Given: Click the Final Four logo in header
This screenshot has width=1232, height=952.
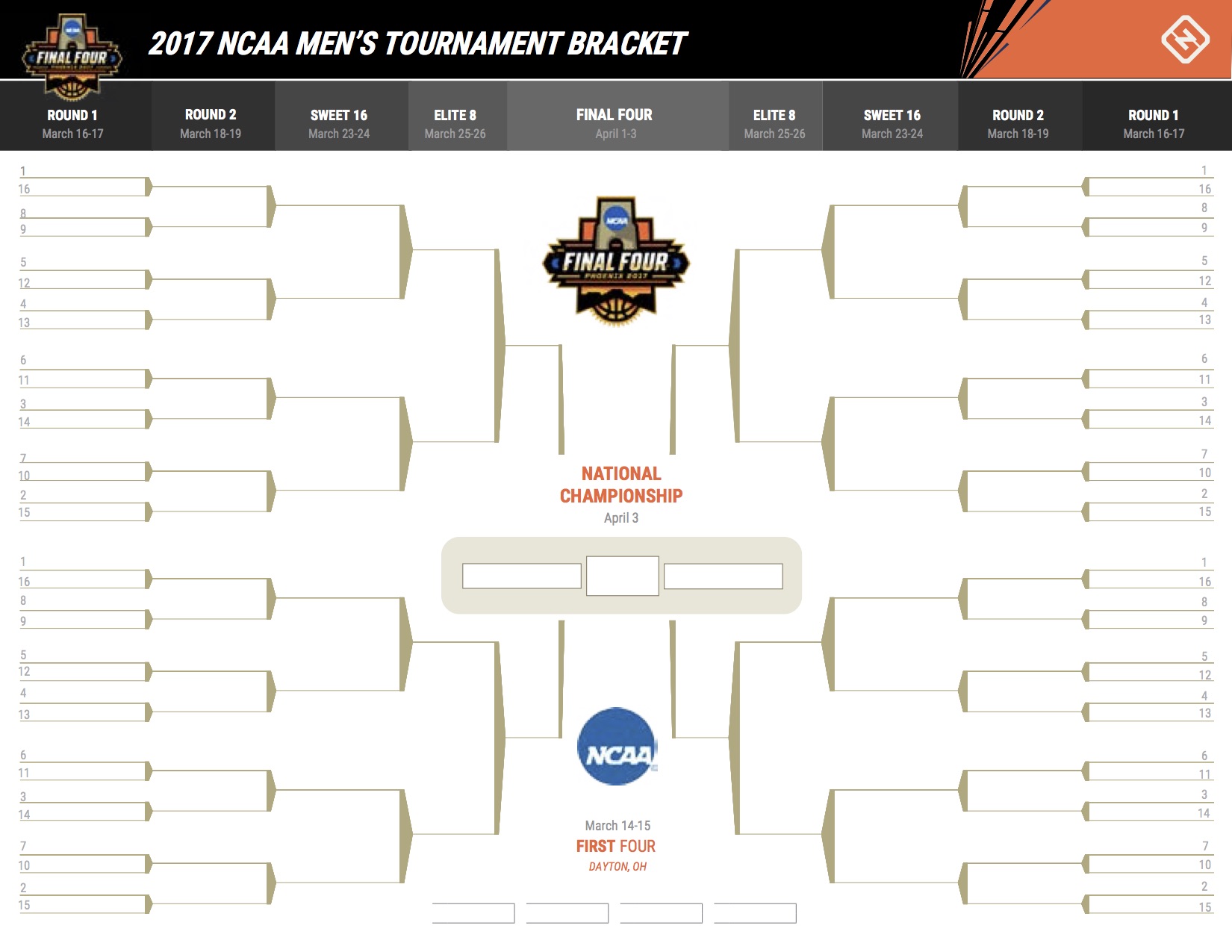Looking at the screenshot, I should click(72, 56).
